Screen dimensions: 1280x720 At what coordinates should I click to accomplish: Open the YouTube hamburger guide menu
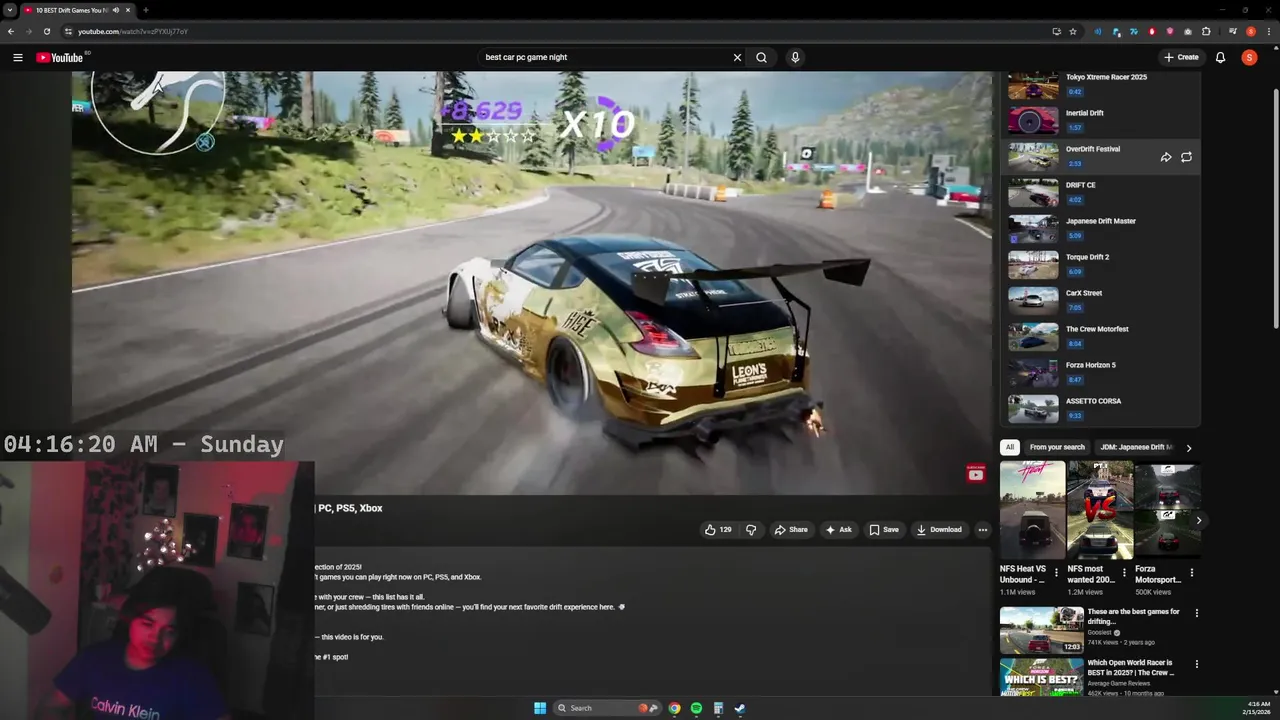[x=17, y=57]
